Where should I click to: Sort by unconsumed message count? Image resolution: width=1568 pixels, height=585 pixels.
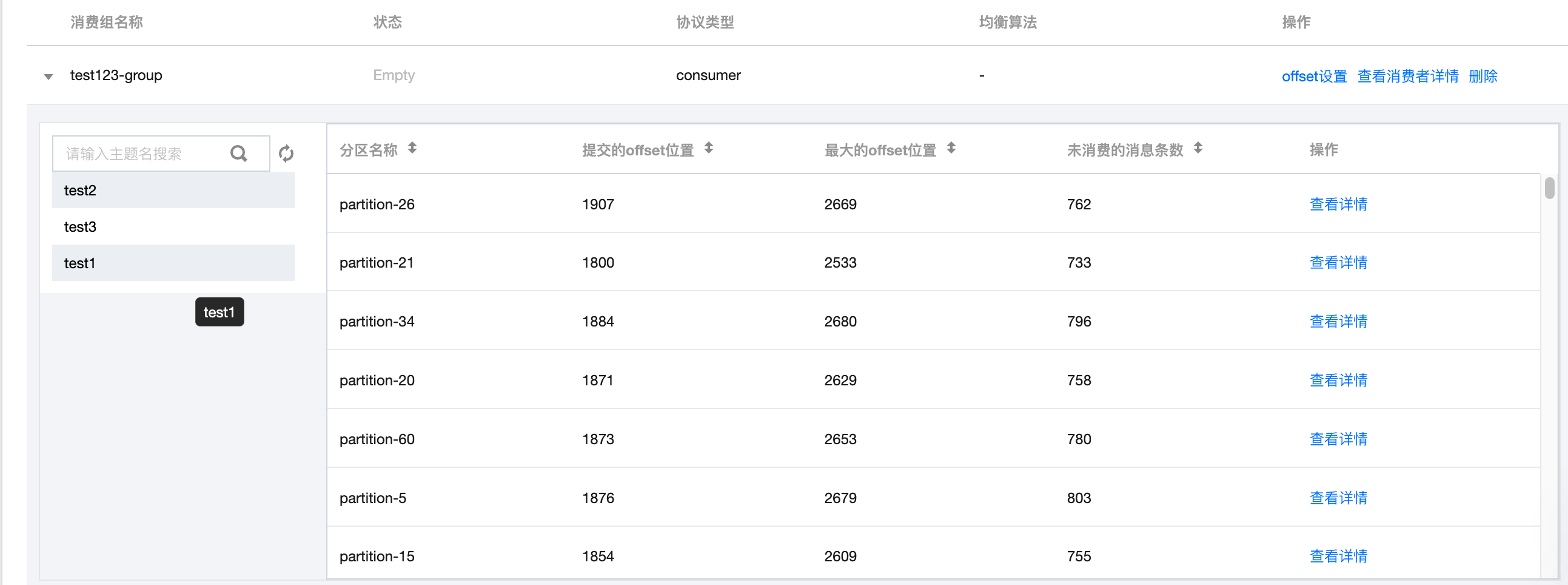tap(1198, 148)
